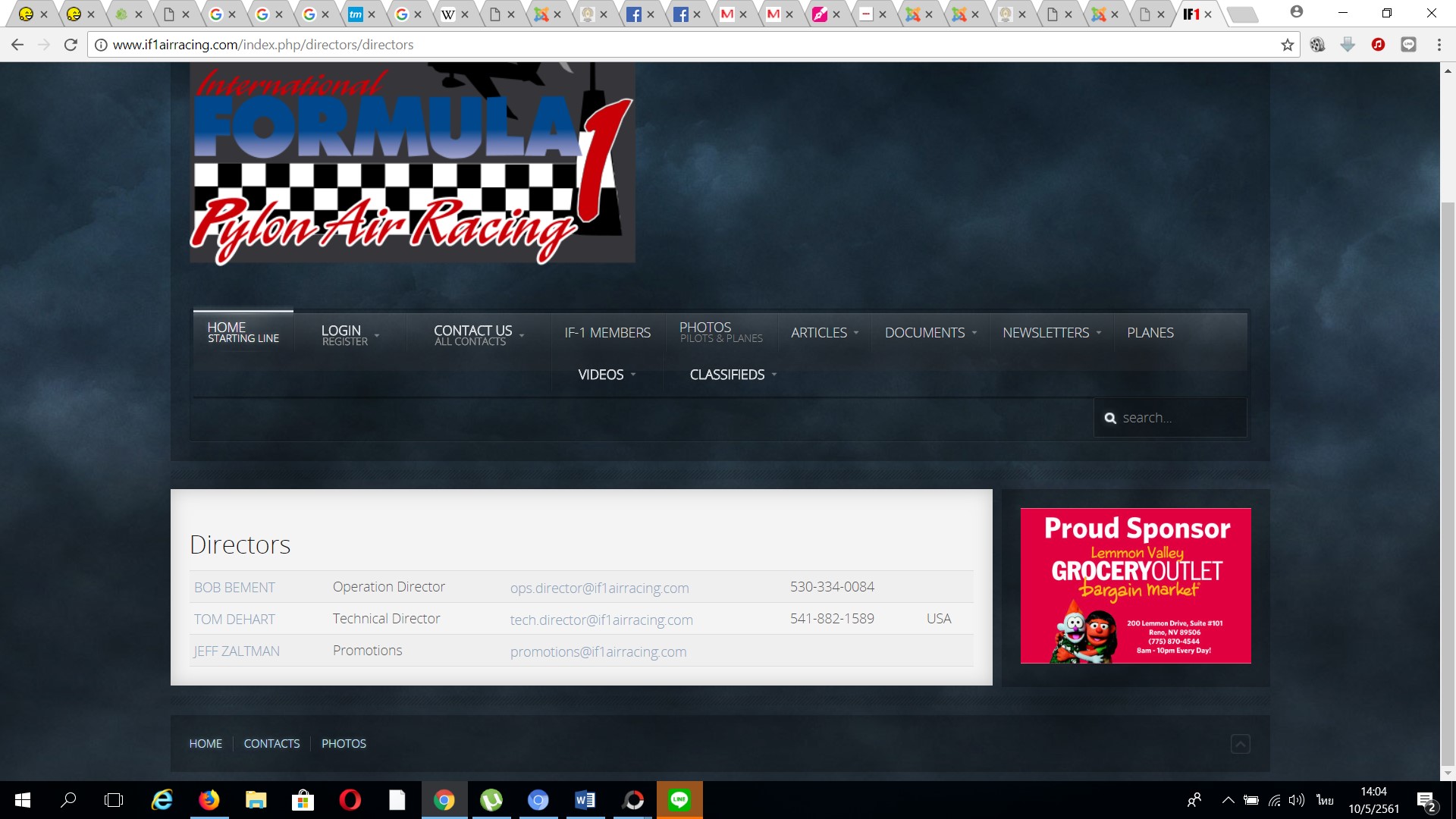The width and height of the screenshot is (1456, 819).
Task: Open Firefox from the taskbar
Action: point(209,800)
